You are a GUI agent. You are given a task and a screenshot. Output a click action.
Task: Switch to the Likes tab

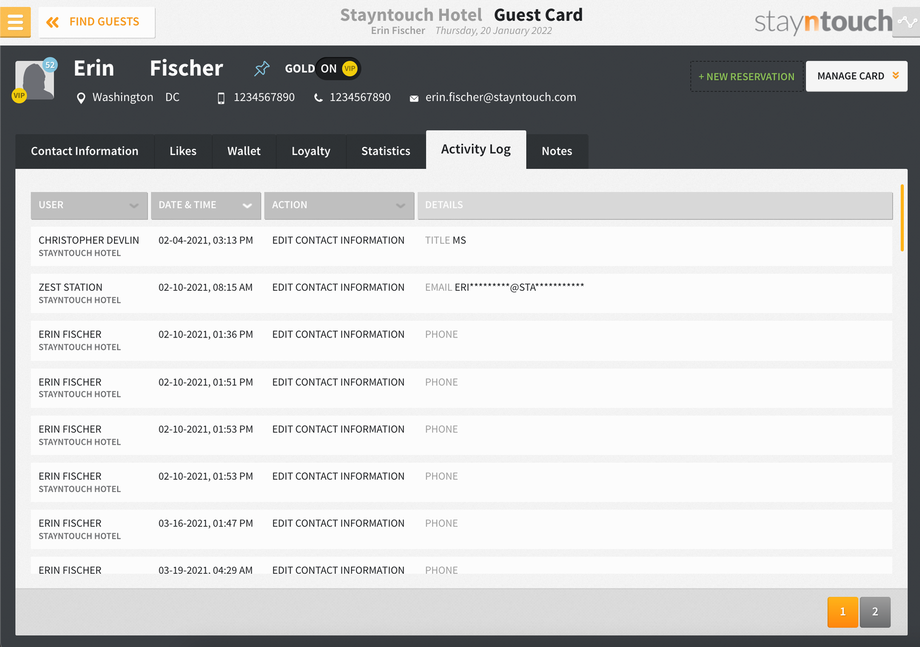183,151
